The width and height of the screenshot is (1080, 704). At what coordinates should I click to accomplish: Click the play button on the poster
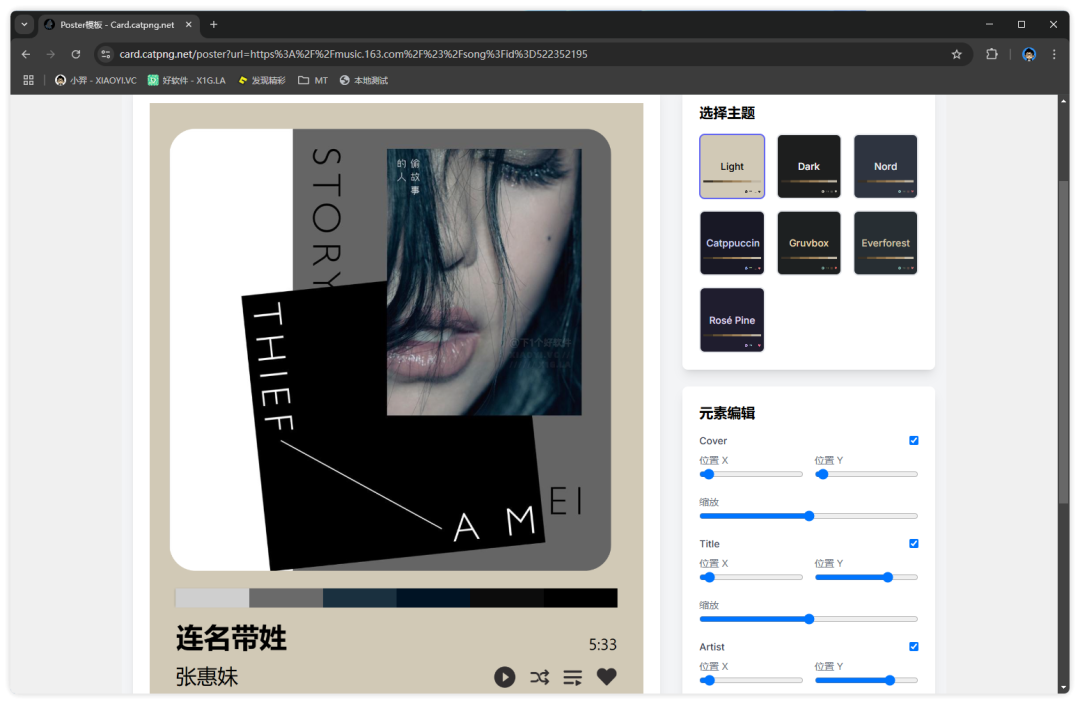[504, 677]
